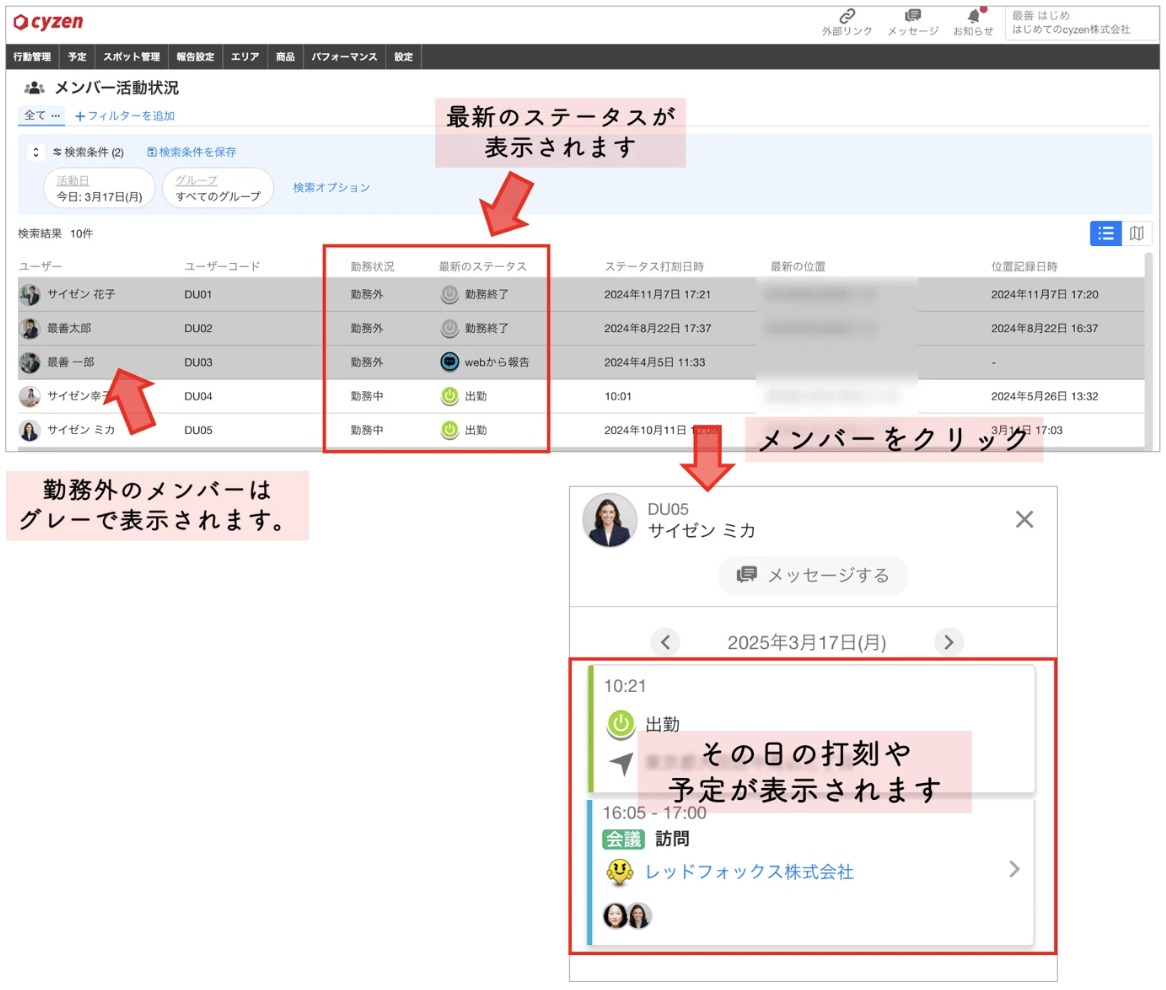
Task: Open the 外部リンク icon
Action: coord(847,23)
